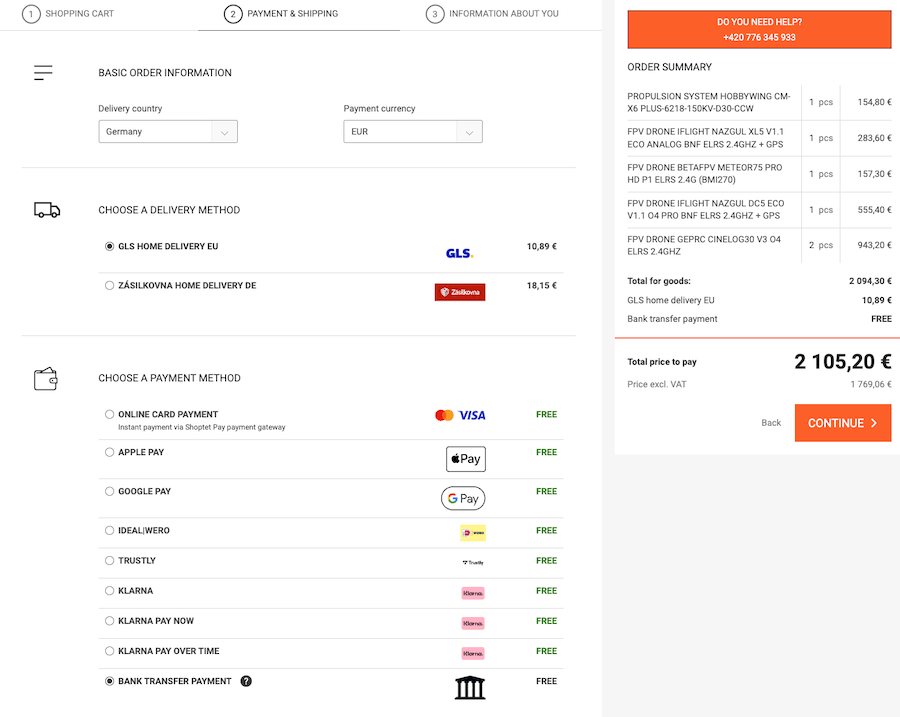Click the Mastercard Visa card logos
Screen dimensions: 900x717
pyautogui.click(x=460, y=415)
